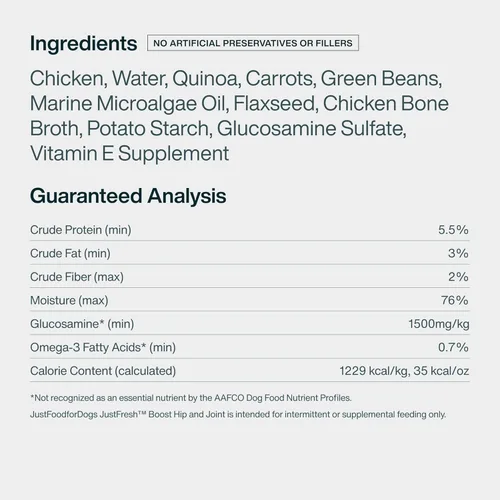
Task: Select the Crude Fat (min) row label
Action: 70,254
